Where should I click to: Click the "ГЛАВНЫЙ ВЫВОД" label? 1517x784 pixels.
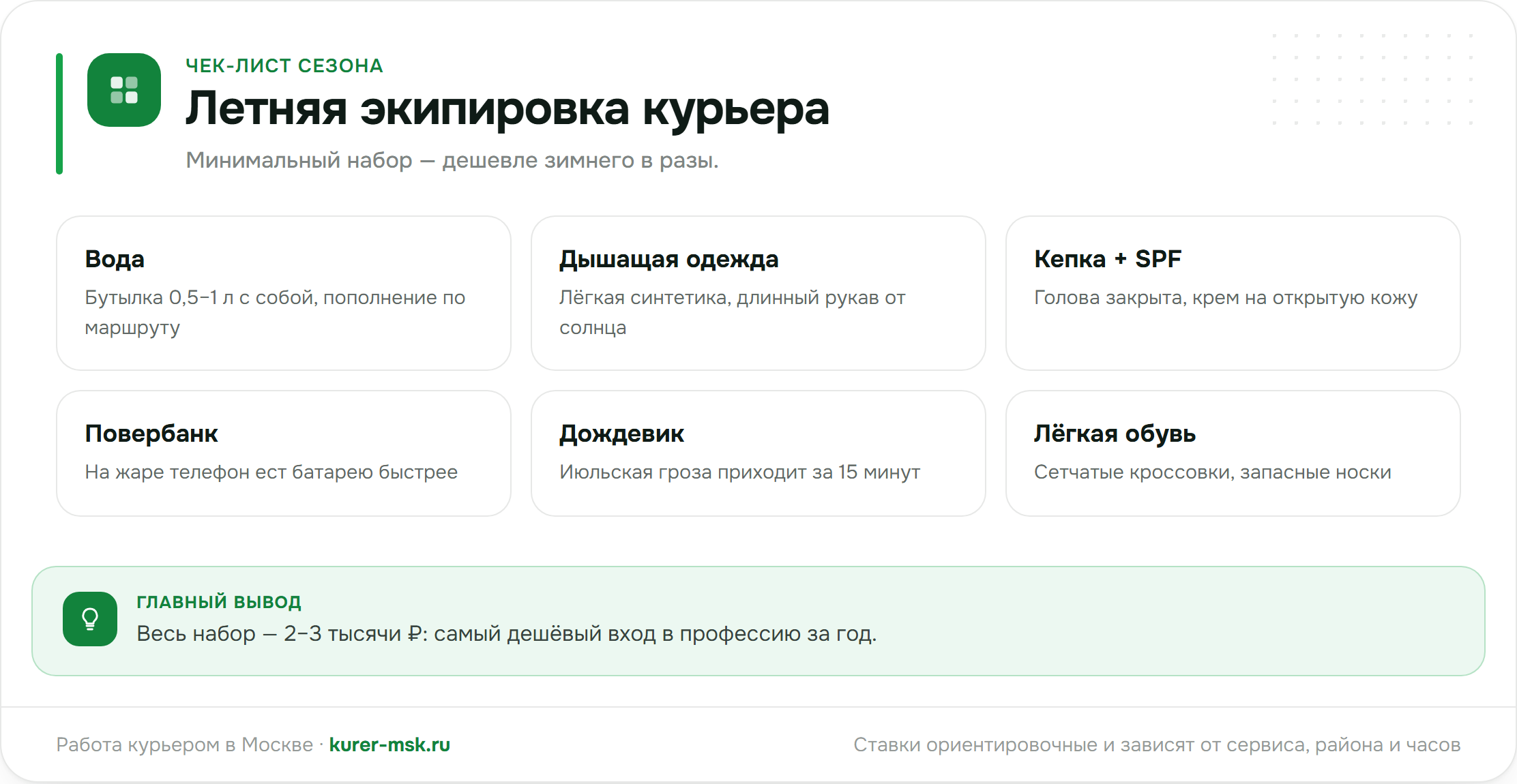(219, 602)
